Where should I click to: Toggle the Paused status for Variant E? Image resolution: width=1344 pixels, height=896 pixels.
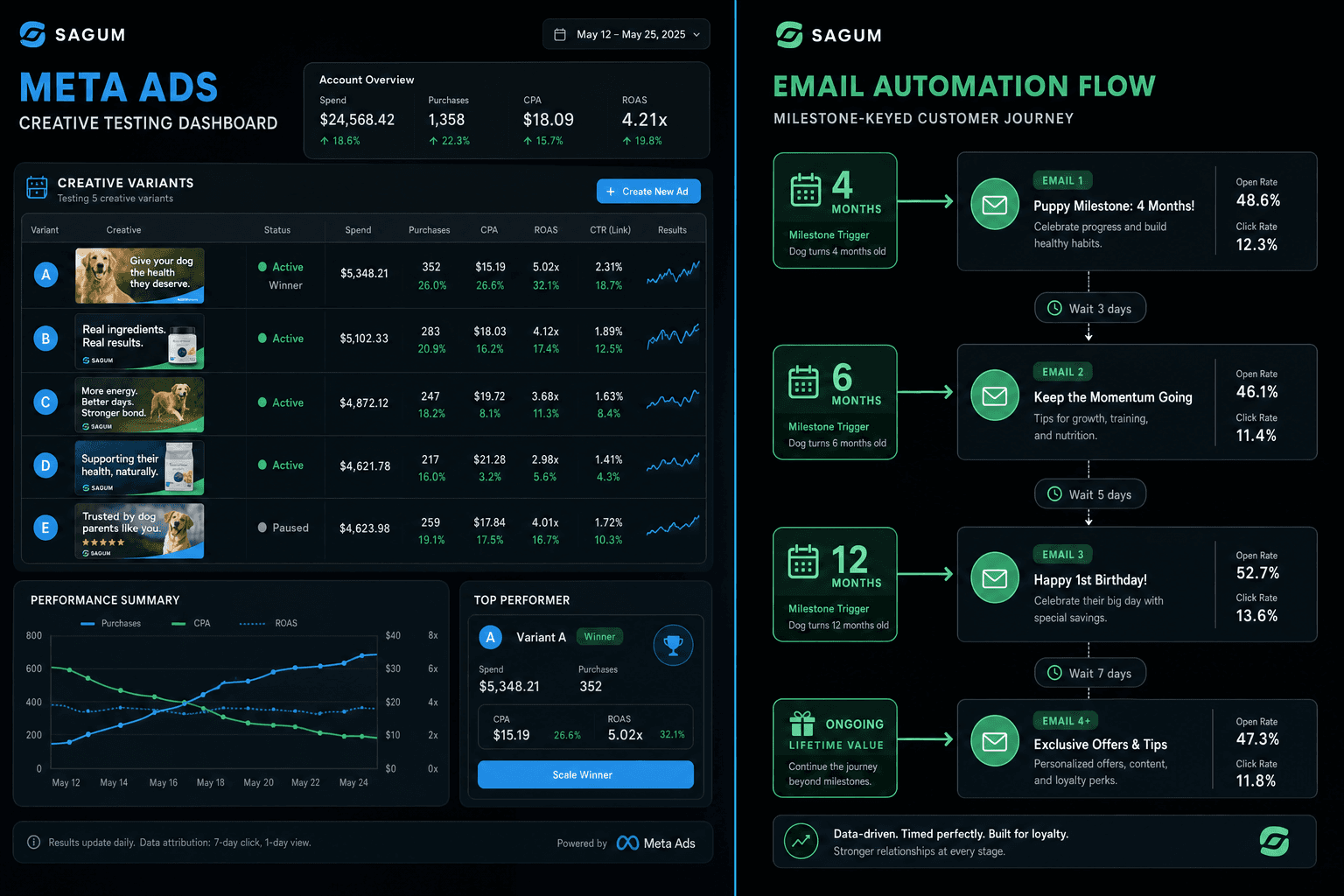pos(283,528)
